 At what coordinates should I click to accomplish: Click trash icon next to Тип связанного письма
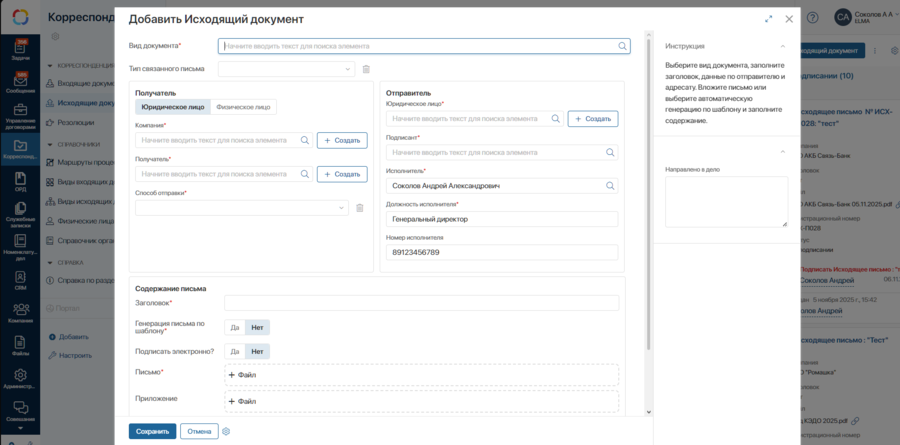point(366,69)
